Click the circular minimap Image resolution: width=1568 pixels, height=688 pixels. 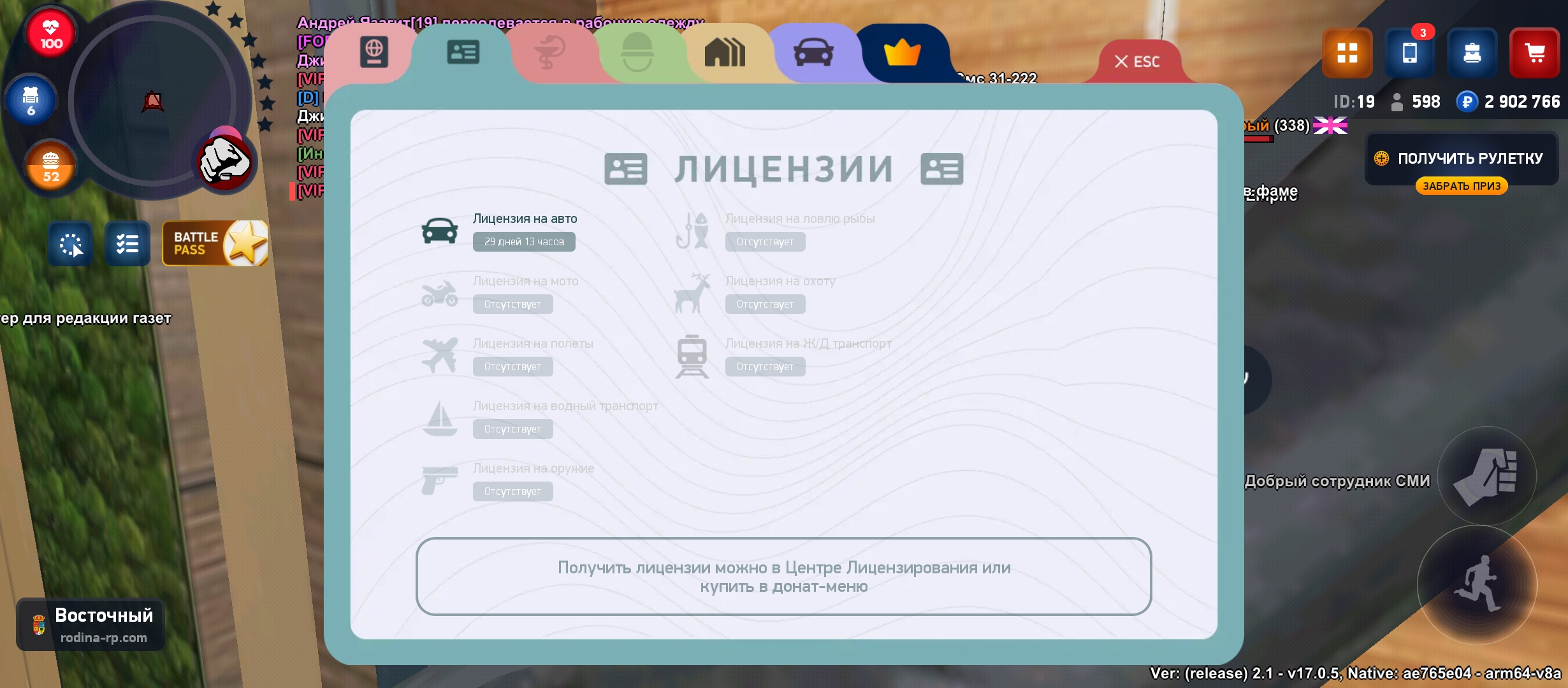click(152, 100)
